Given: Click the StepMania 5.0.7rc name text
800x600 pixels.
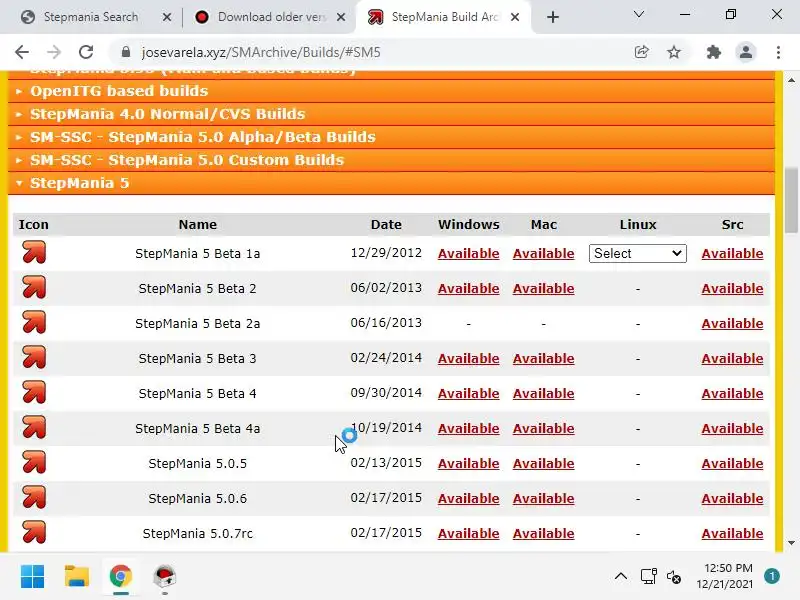Looking at the screenshot, I should (197, 534).
